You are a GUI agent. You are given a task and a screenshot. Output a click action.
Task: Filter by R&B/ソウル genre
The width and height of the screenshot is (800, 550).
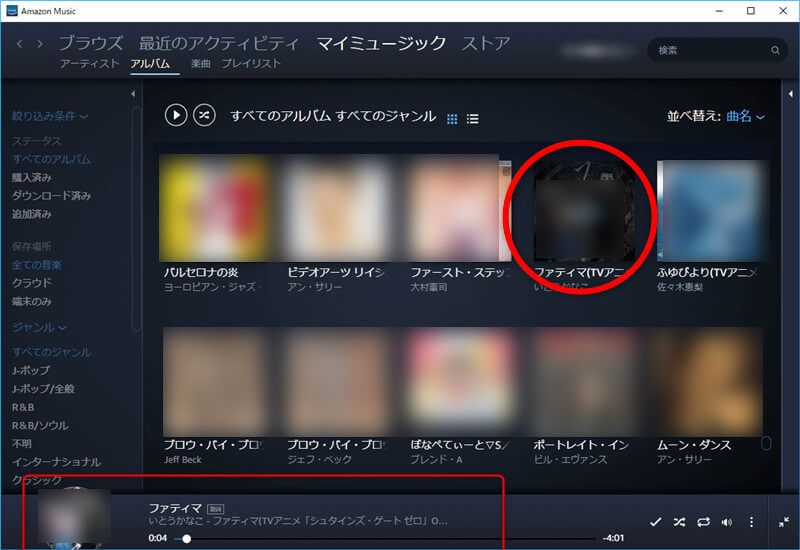coord(40,426)
